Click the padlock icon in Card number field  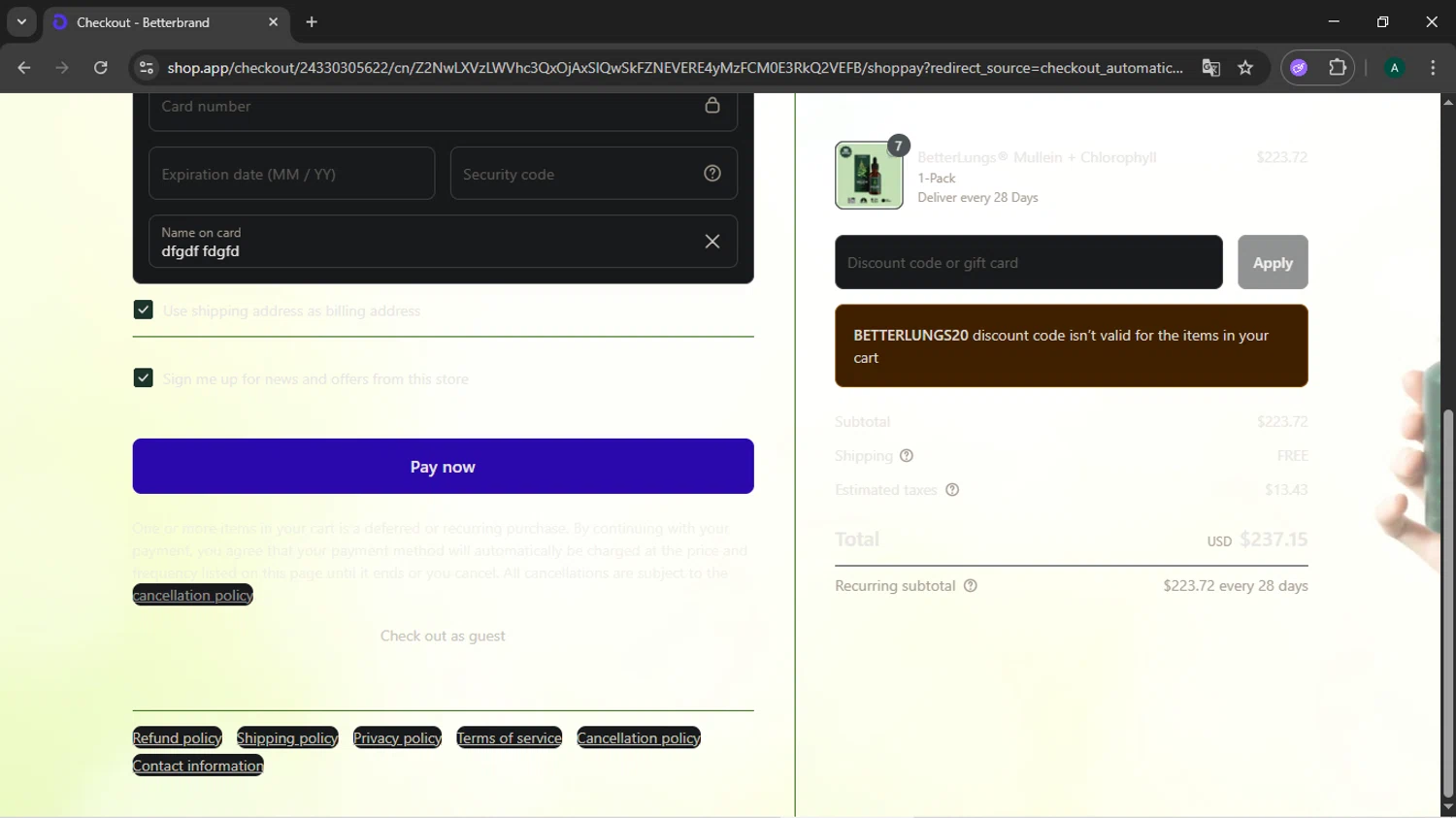[x=712, y=105]
